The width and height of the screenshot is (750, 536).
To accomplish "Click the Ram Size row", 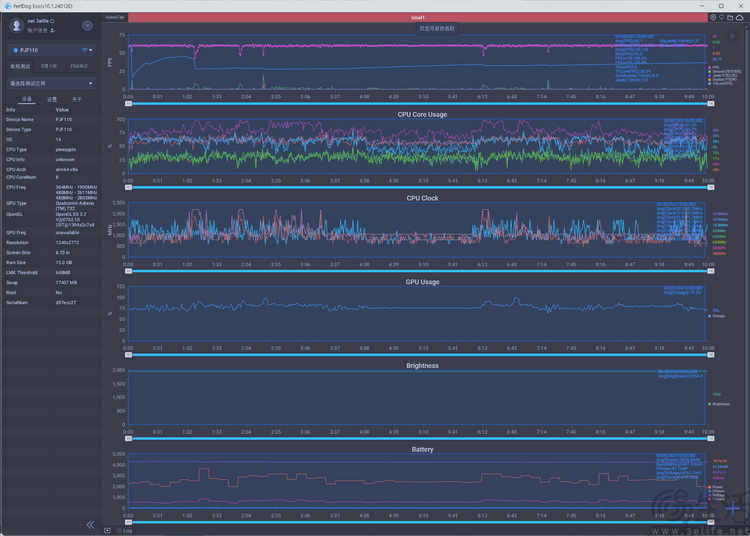I will tap(51, 263).
